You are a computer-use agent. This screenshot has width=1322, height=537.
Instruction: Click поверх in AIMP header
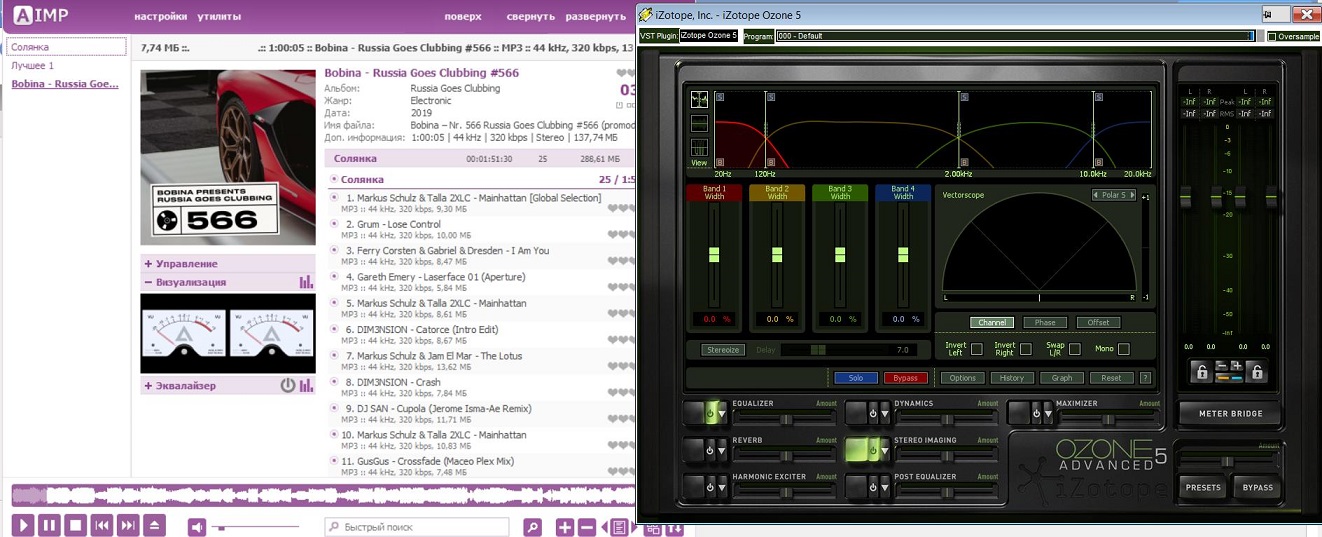tap(463, 17)
